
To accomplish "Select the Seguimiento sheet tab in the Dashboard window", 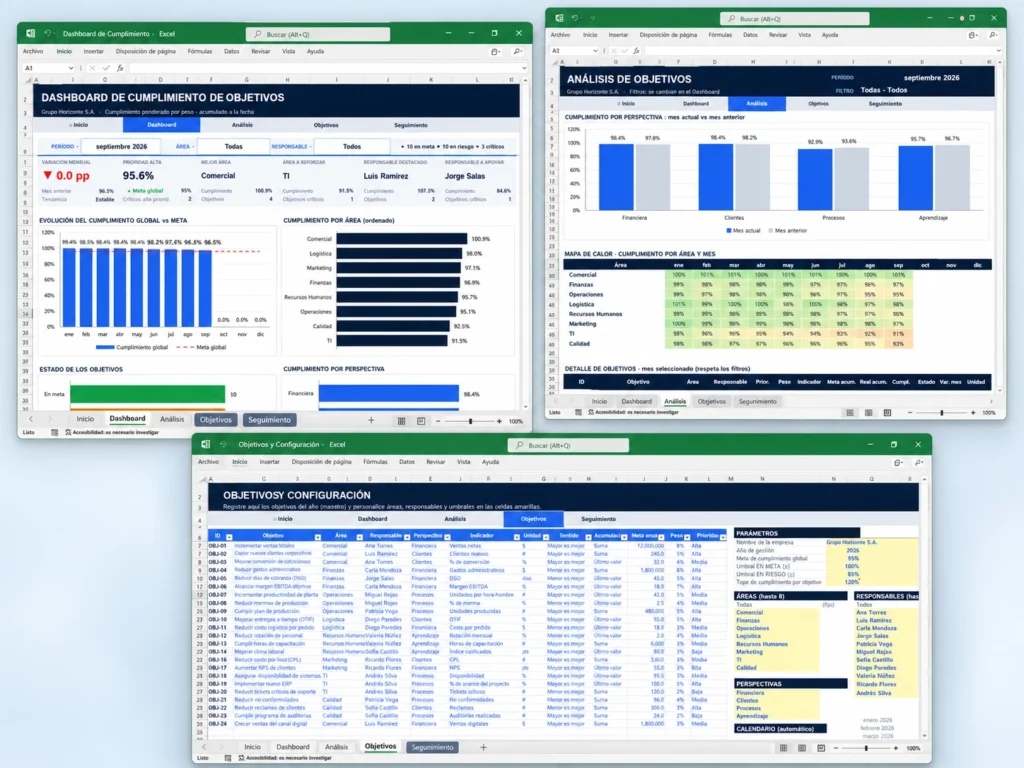I will (269, 420).
